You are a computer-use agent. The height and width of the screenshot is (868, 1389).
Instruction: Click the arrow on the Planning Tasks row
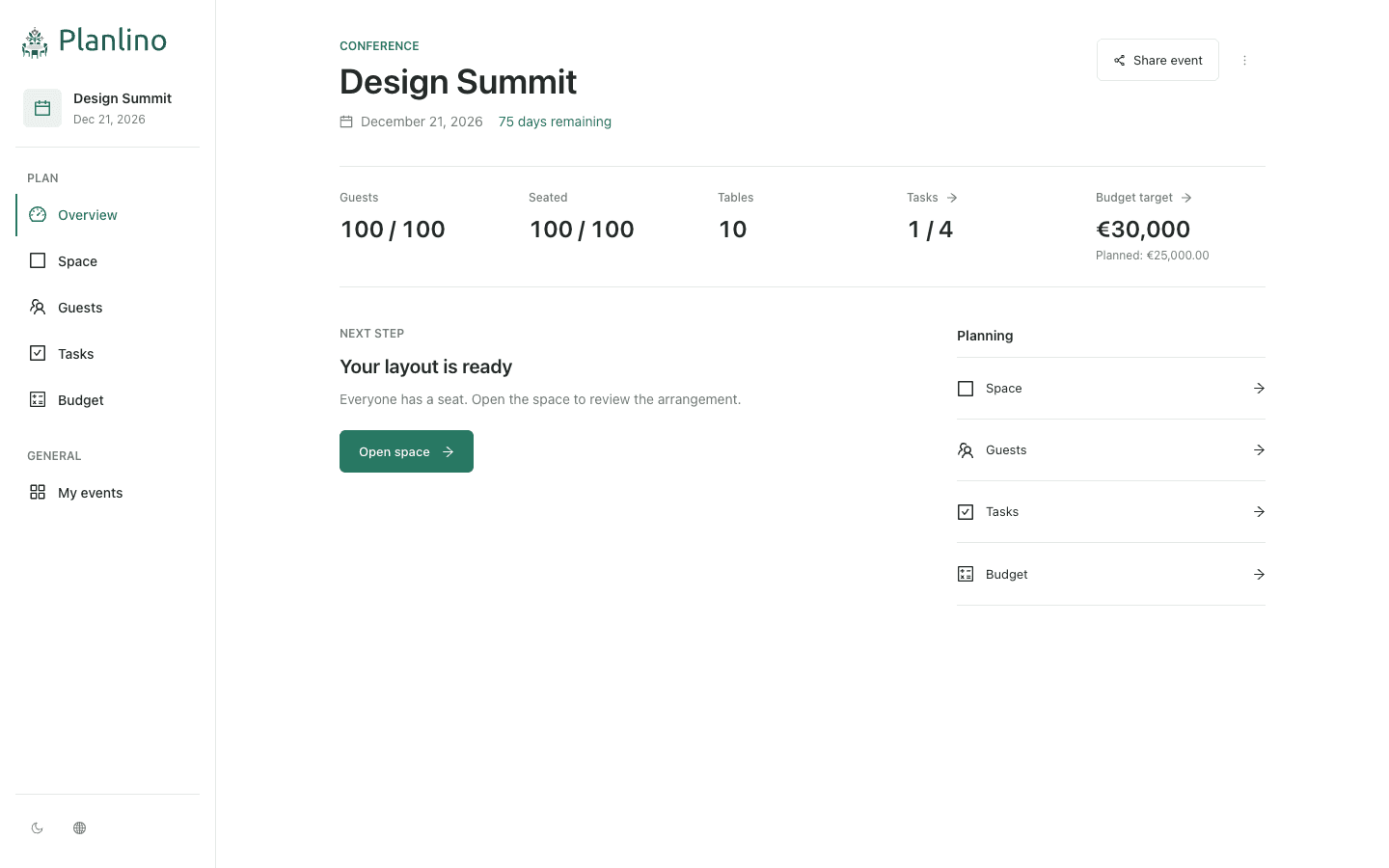1259,512
